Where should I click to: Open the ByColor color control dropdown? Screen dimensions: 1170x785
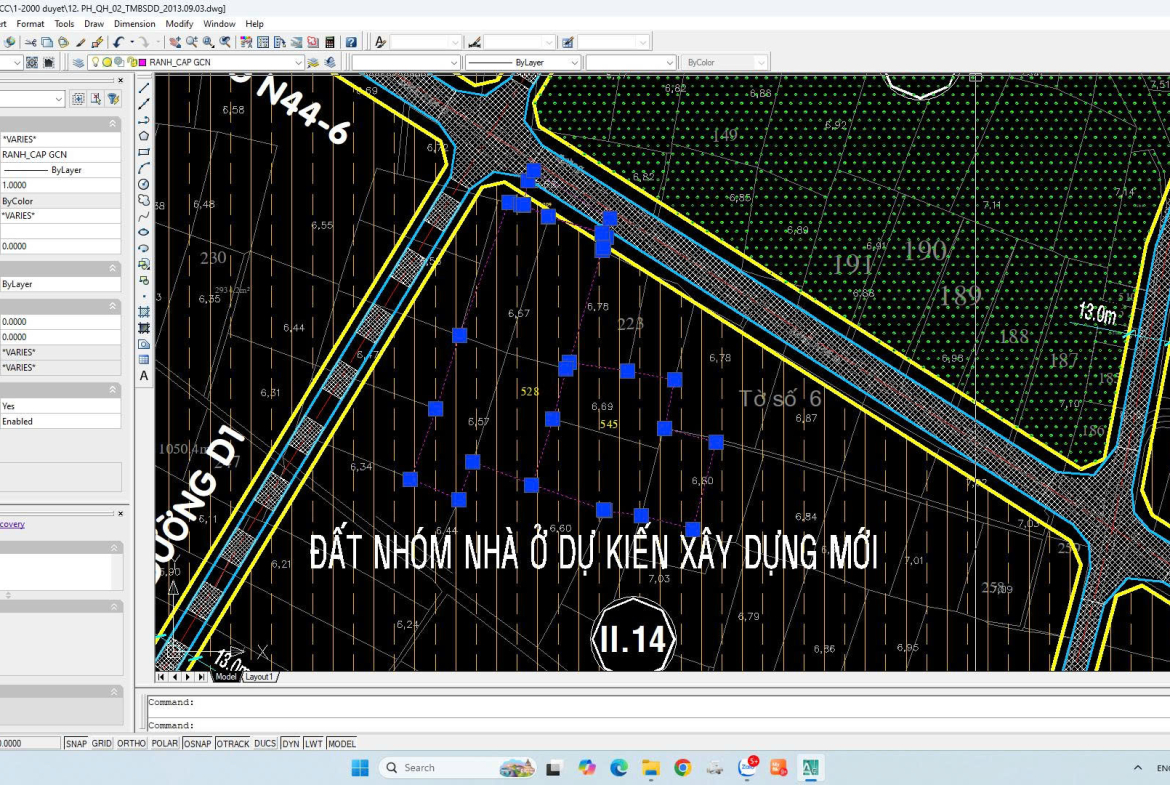[x=761, y=62]
